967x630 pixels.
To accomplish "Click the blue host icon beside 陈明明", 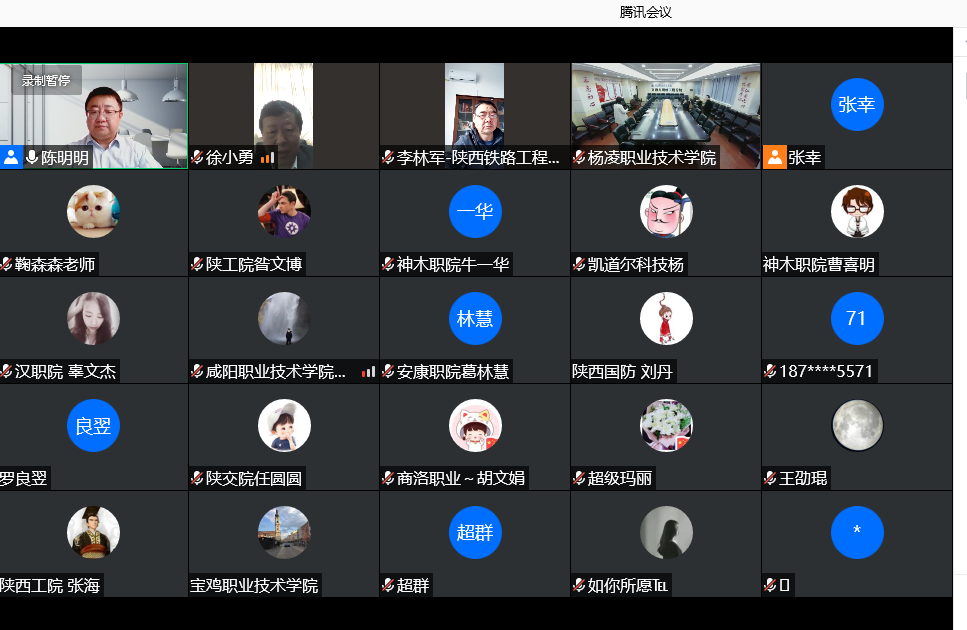I will point(11,157).
